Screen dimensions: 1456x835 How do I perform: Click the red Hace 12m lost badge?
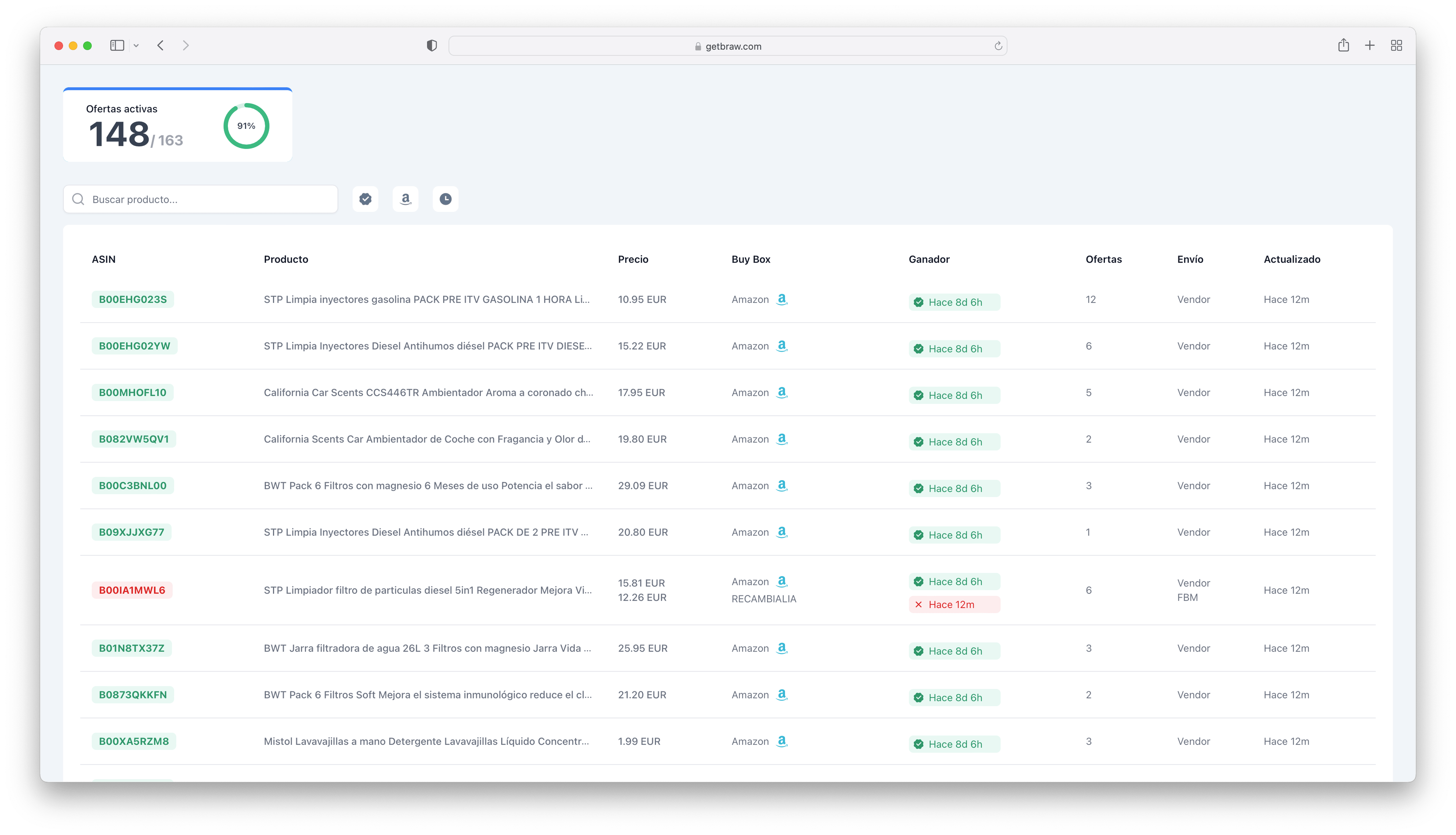click(x=954, y=605)
